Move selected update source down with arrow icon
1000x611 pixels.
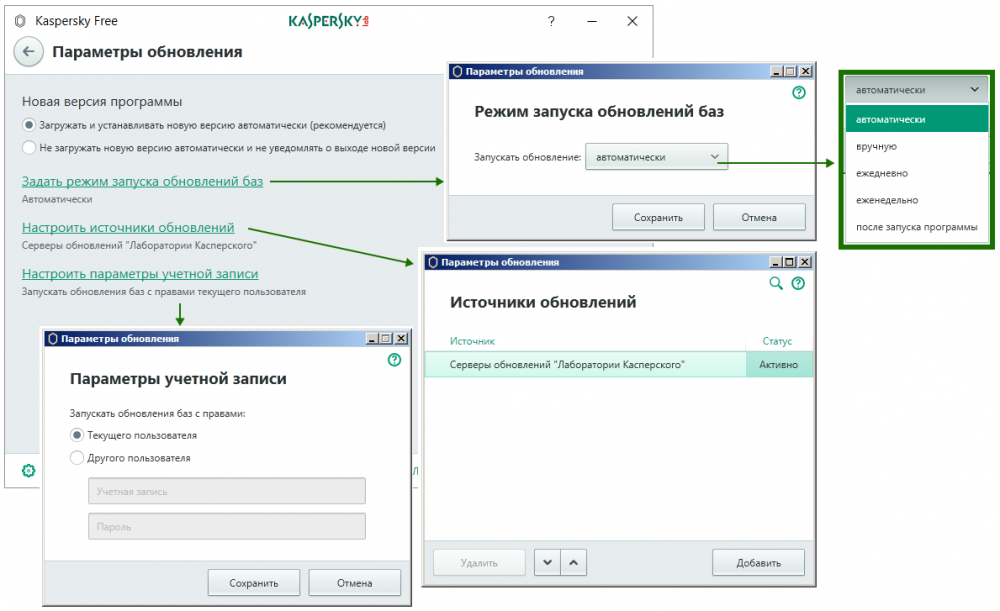click(x=546, y=562)
